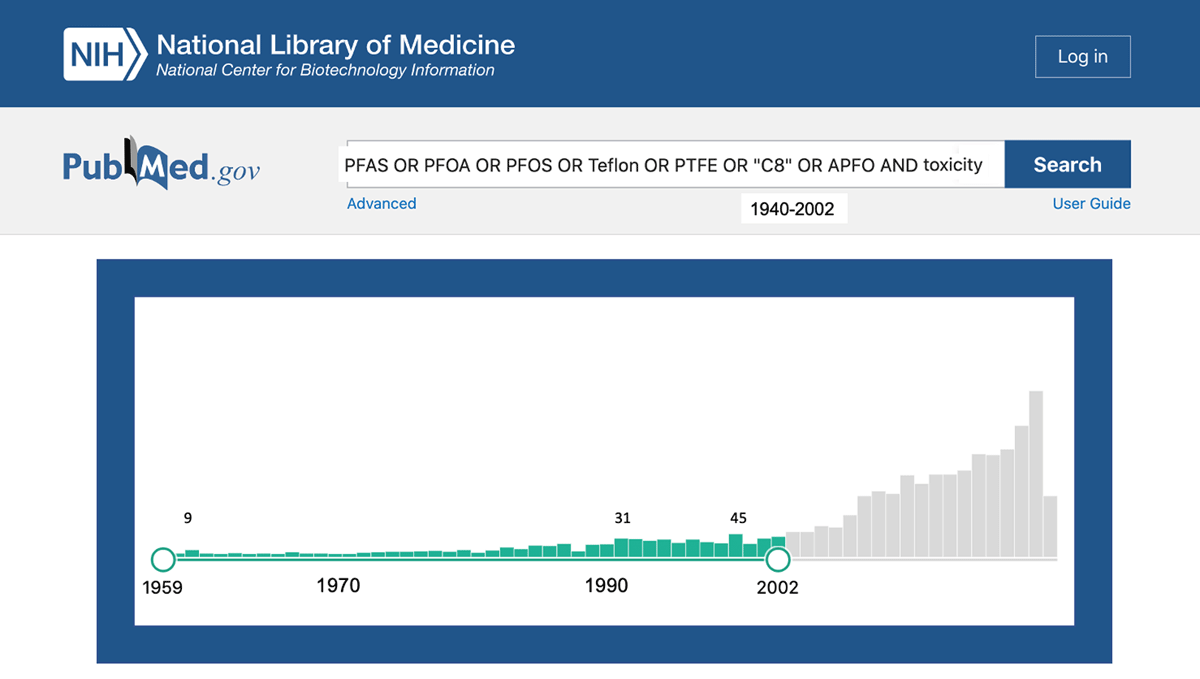Open the User Guide link
1200x679 pixels.
[x=1091, y=204]
